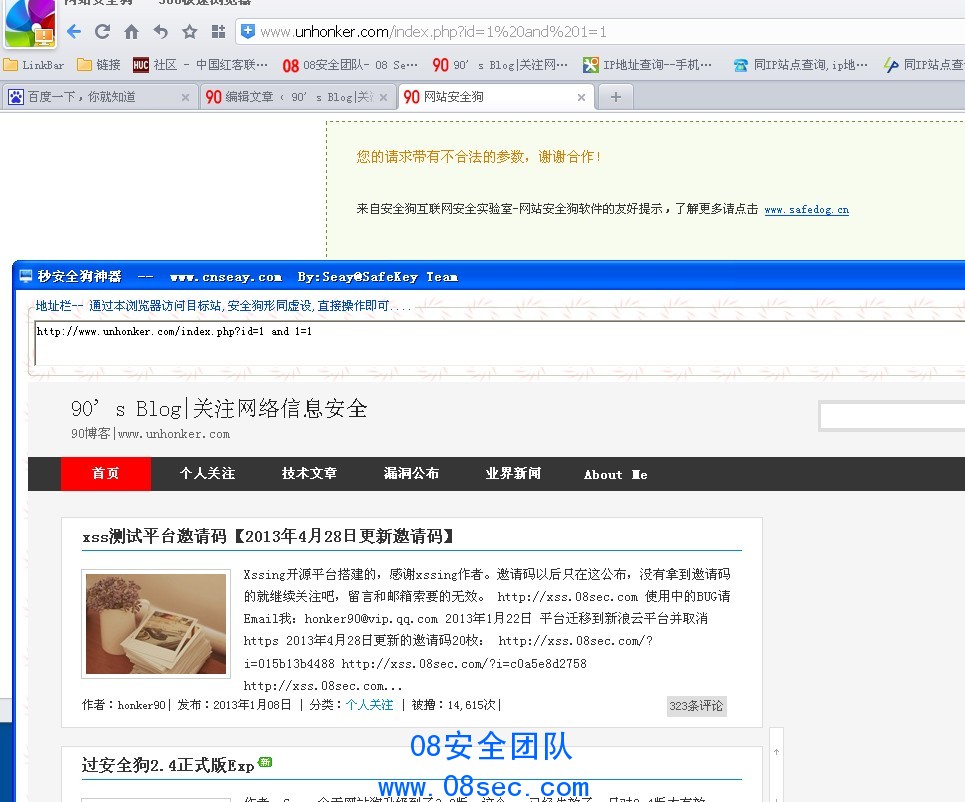Open 323条评论 comments button
The width and height of the screenshot is (965, 802).
(x=696, y=706)
